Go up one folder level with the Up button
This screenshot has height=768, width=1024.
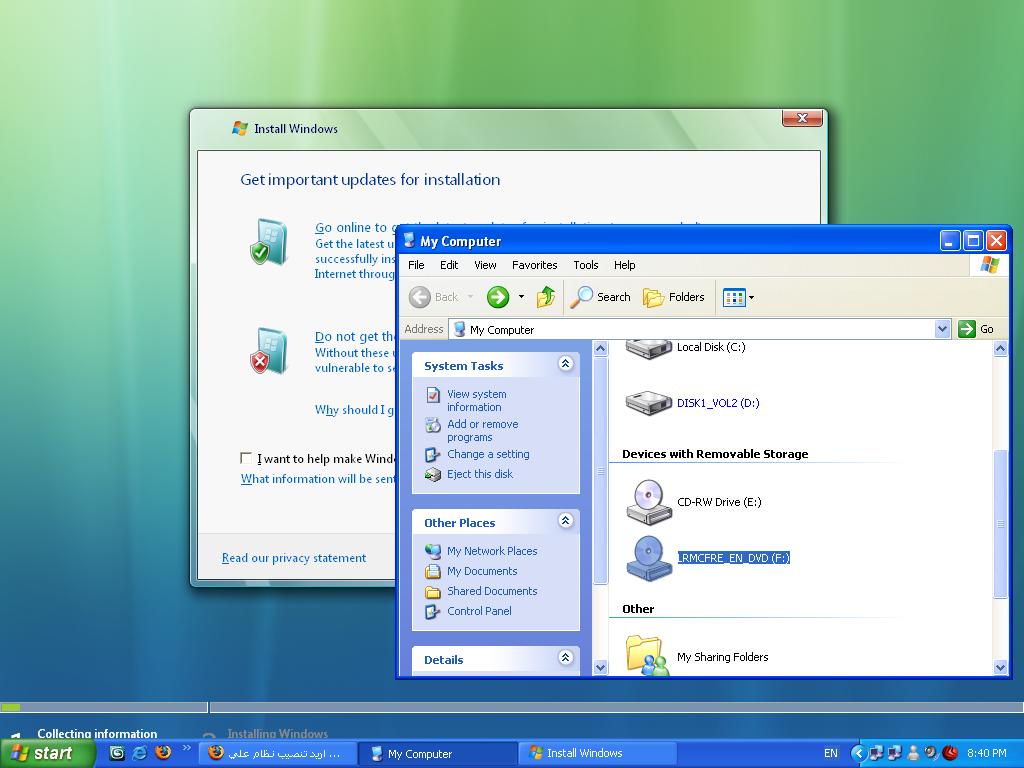pyautogui.click(x=546, y=297)
